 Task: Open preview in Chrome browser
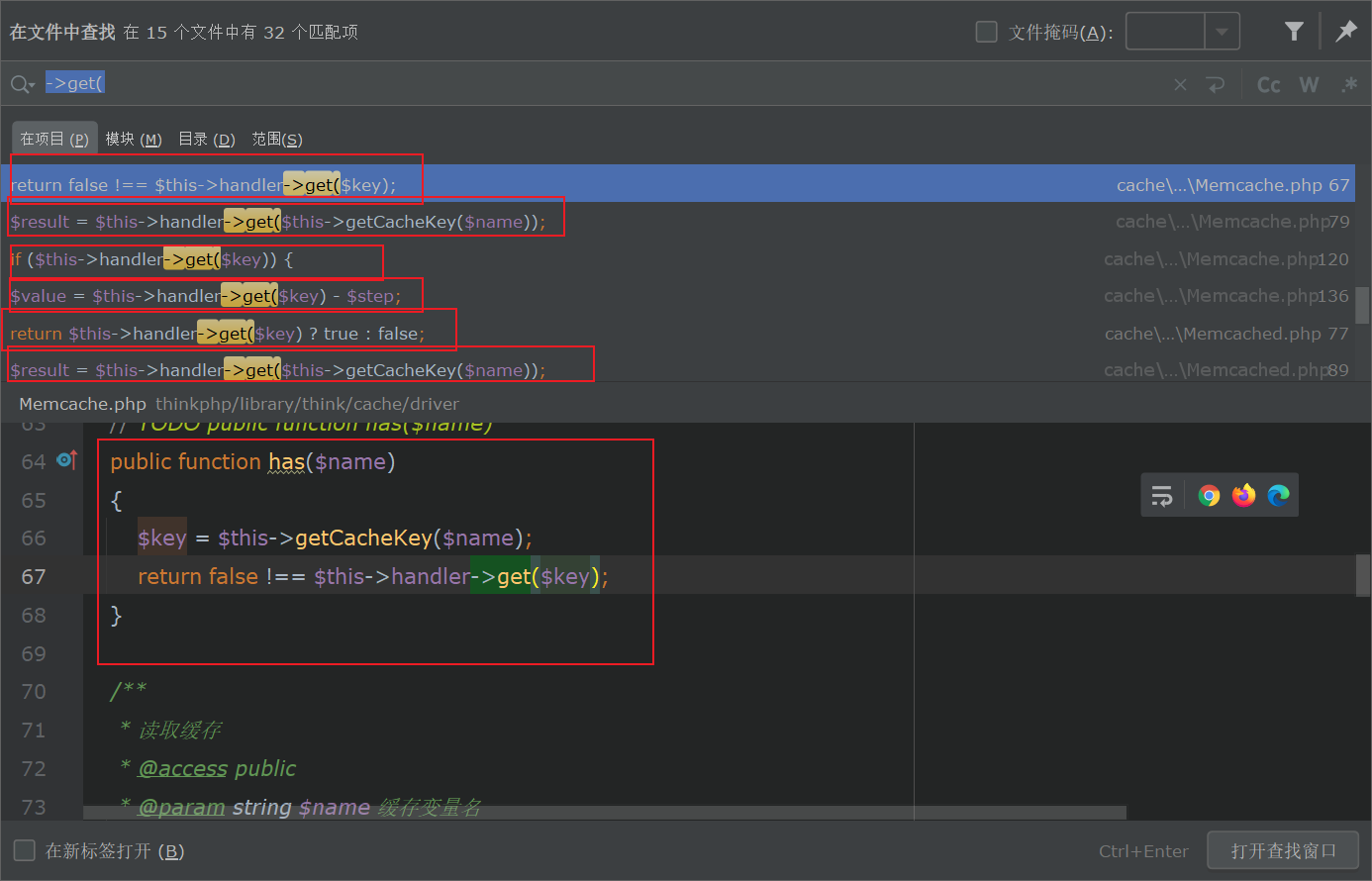(x=1209, y=495)
